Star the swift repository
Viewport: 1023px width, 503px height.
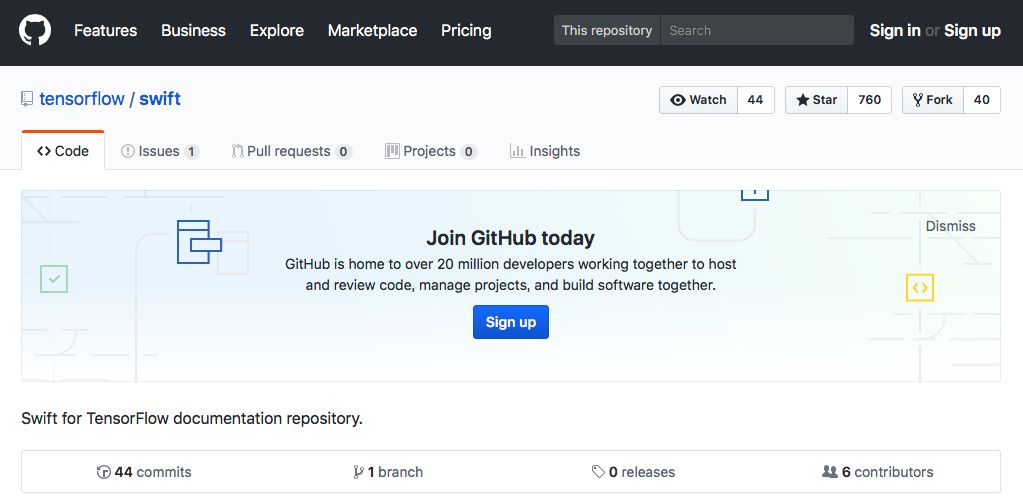tap(816, 100)
